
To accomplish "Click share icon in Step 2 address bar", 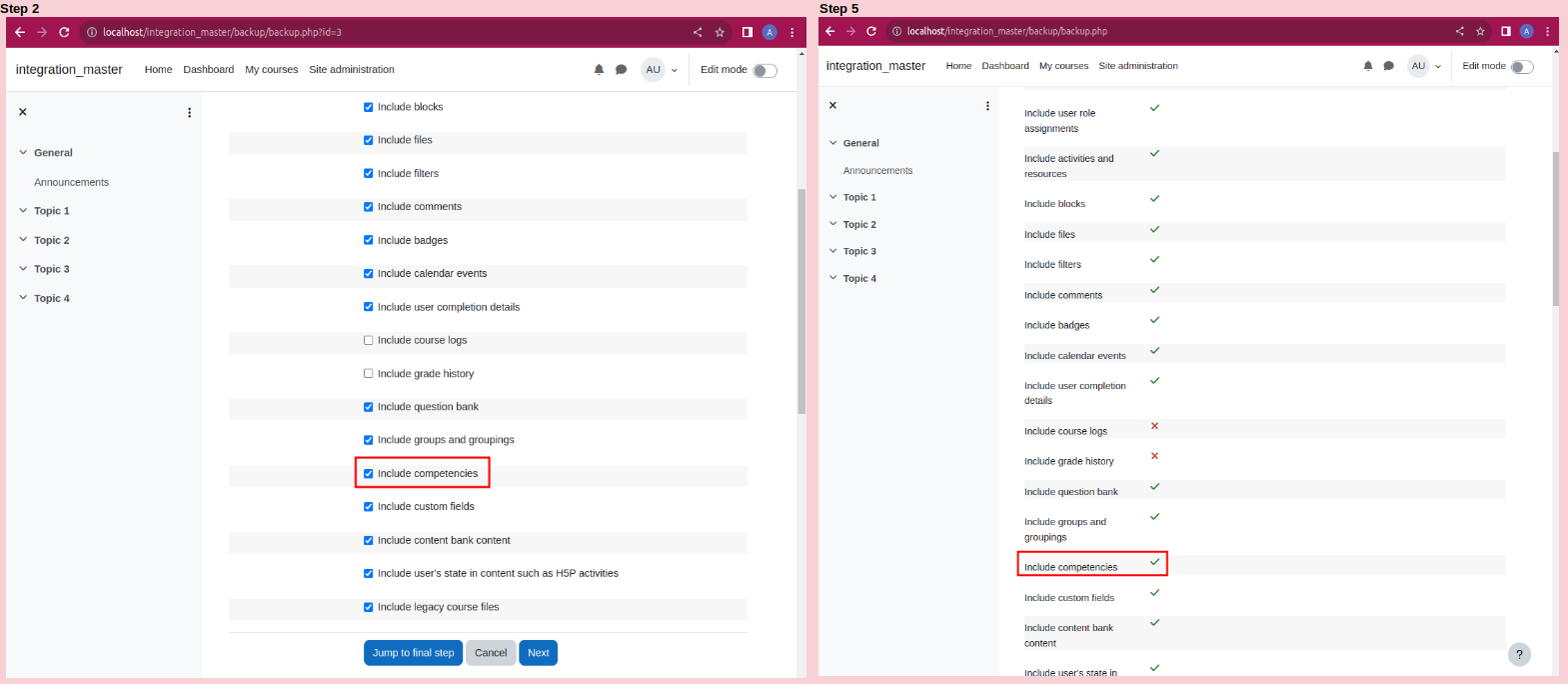I will pos(698,32).
